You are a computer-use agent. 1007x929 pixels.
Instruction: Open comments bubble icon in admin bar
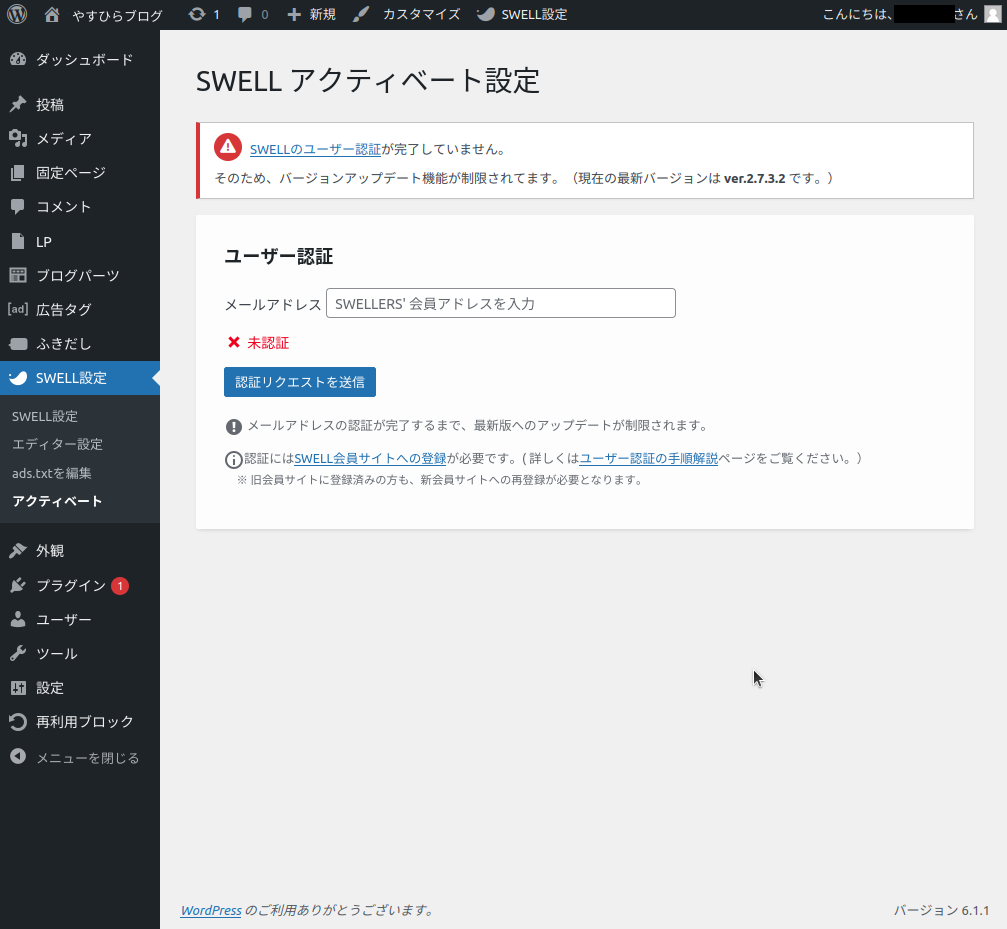[245, 14]
